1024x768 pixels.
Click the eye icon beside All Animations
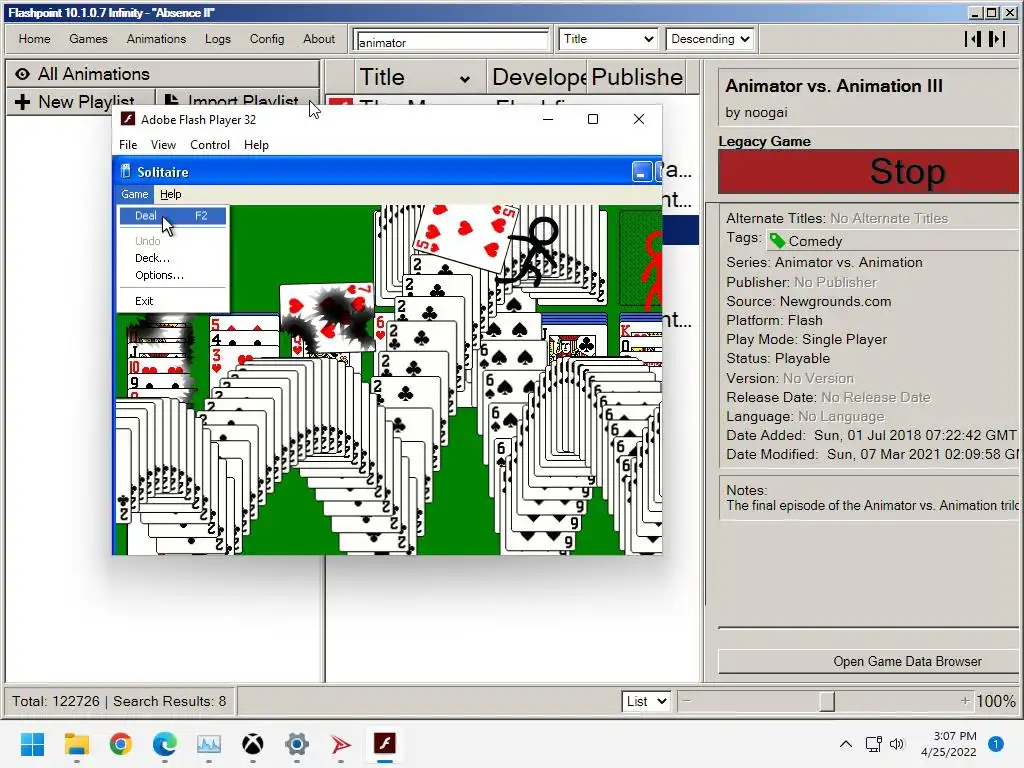22,74
